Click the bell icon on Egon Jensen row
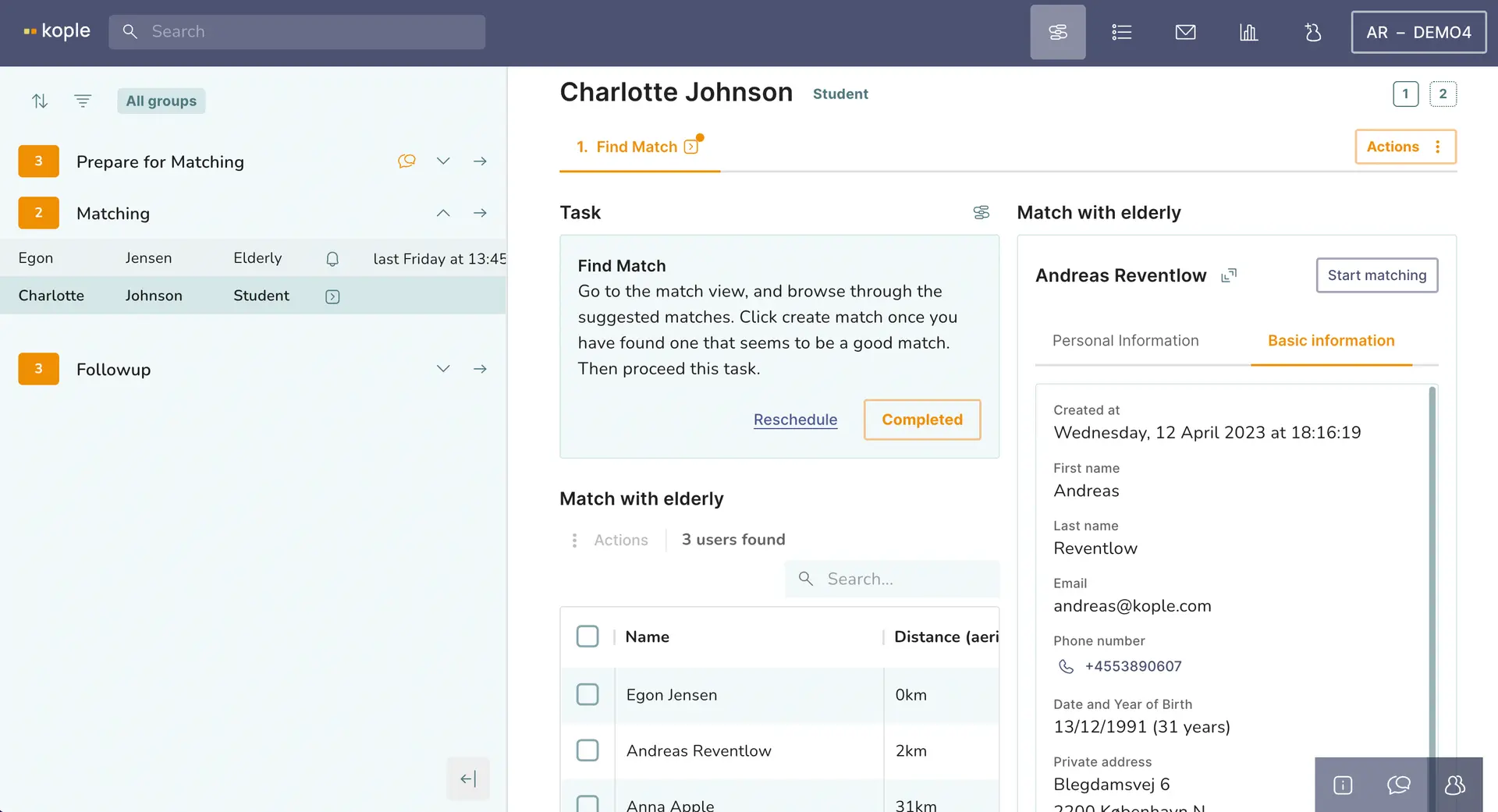 tap(332, 259)
